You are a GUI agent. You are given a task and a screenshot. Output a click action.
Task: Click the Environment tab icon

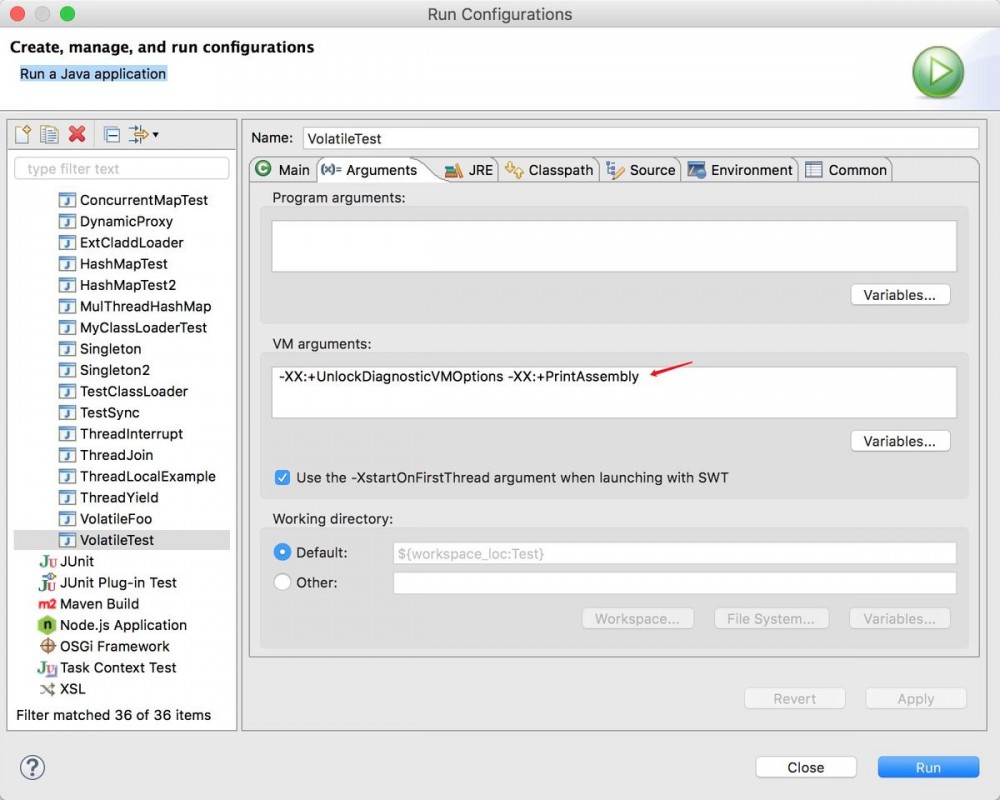(696, 170)
